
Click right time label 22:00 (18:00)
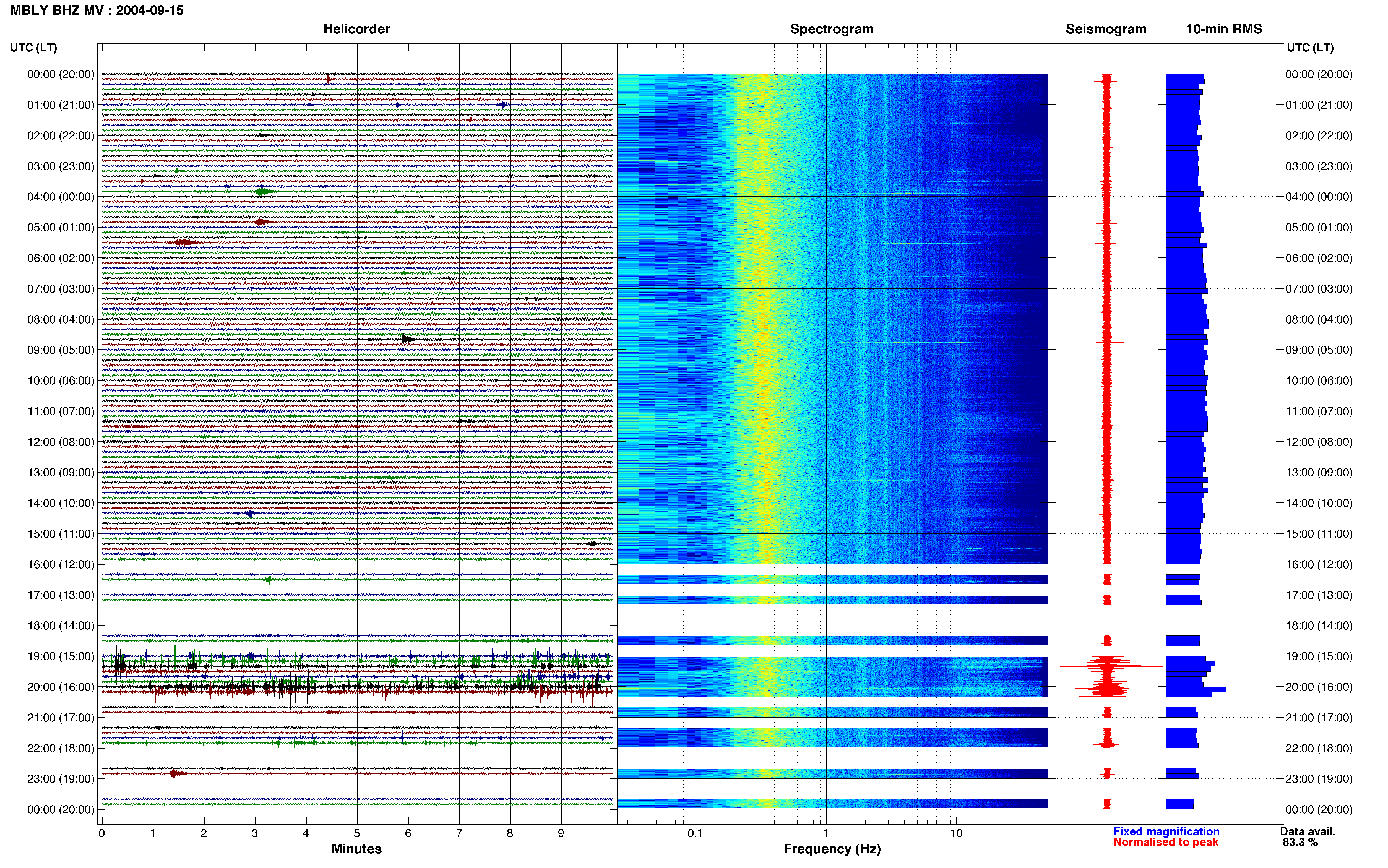click(x=1319, y=749)
